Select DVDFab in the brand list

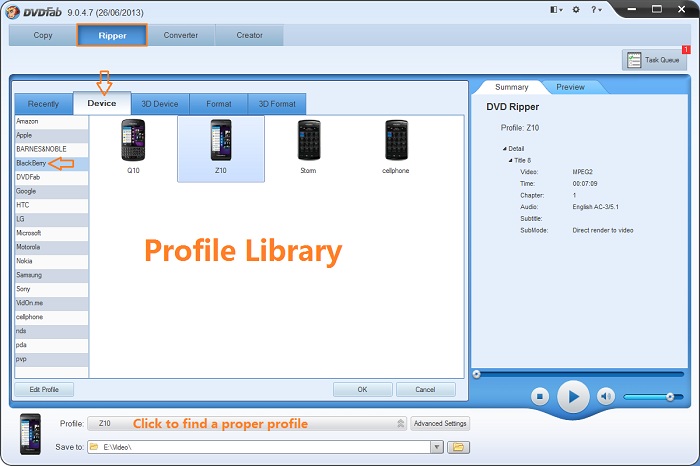click(x=51, y=177)
